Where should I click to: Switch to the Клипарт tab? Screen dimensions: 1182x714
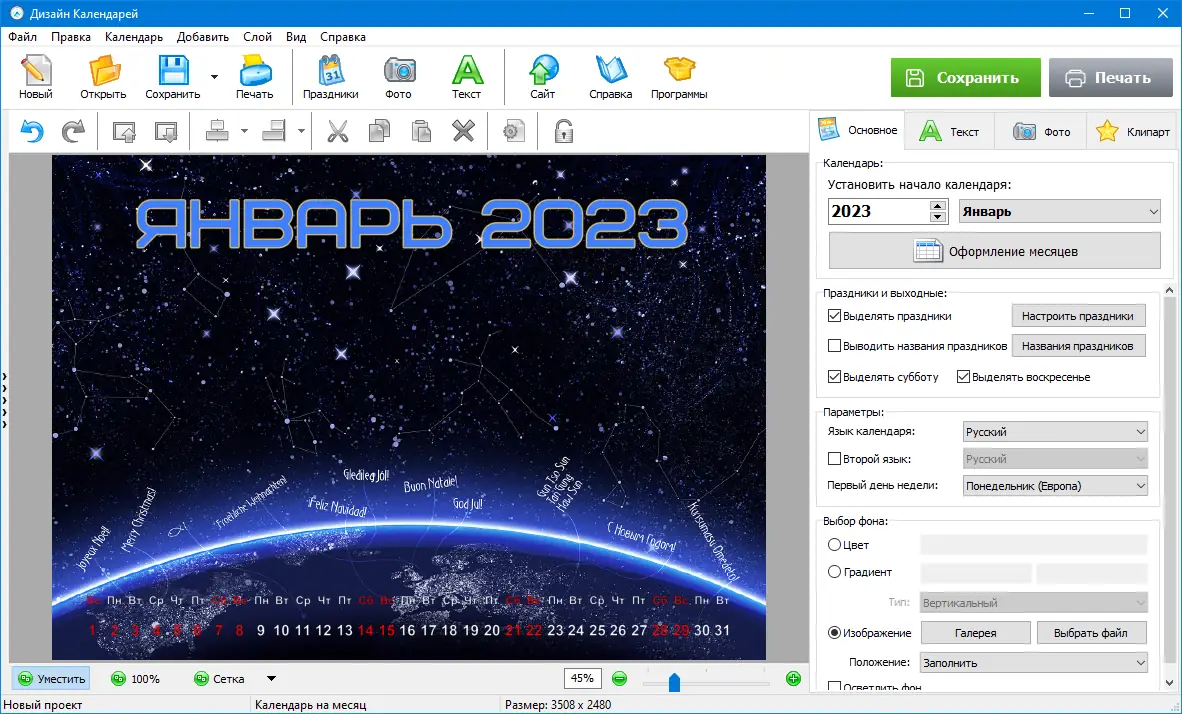pos(1132,131)
